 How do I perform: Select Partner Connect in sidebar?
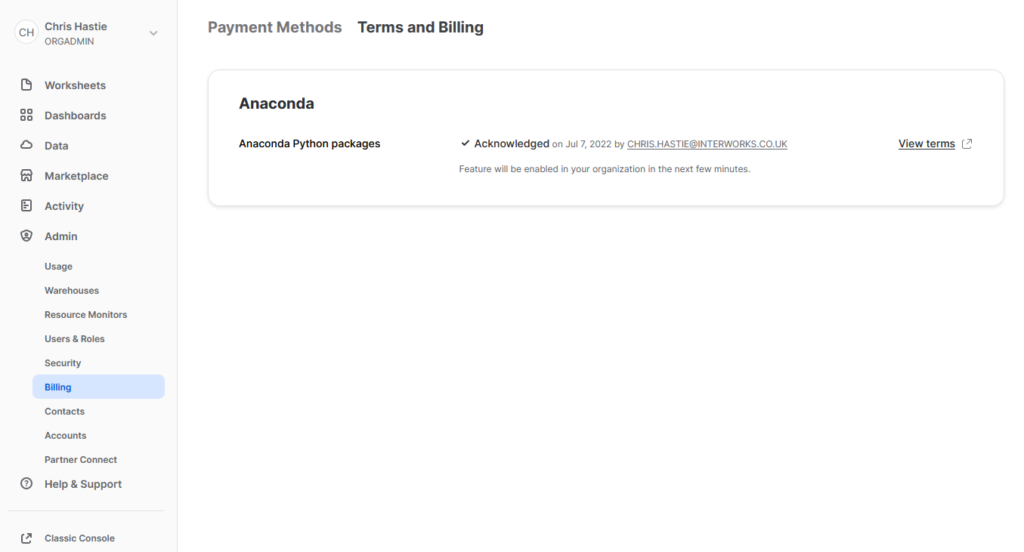80,460
